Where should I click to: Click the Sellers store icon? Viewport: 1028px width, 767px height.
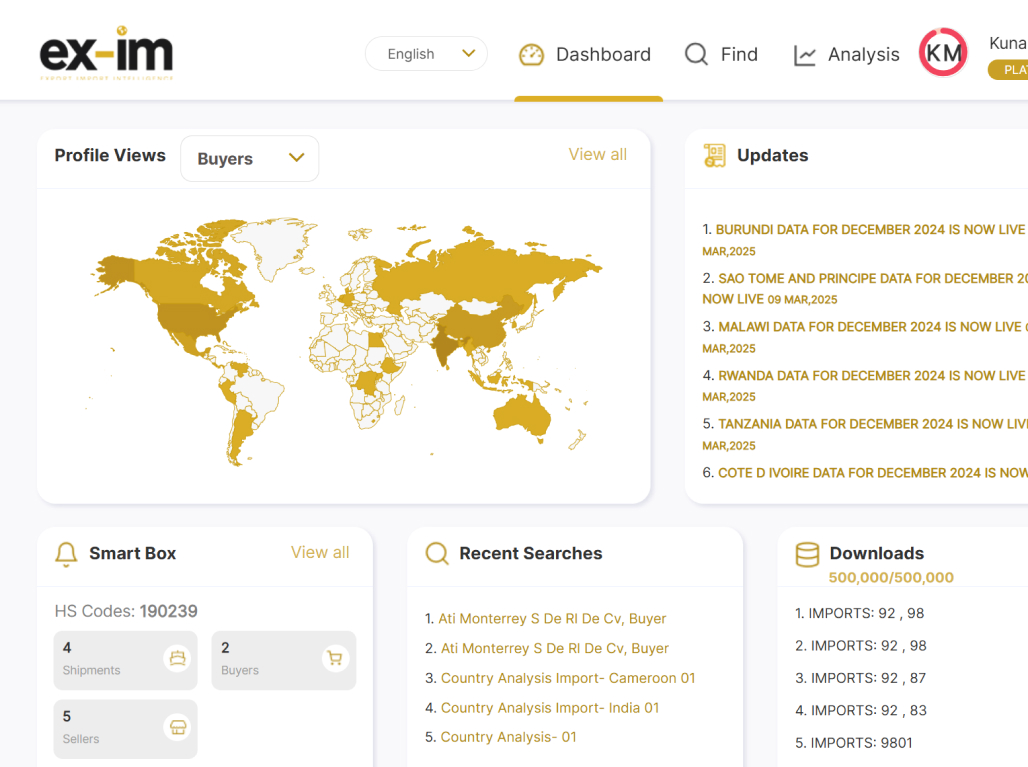pyautogui.click(x=177, y=727)
